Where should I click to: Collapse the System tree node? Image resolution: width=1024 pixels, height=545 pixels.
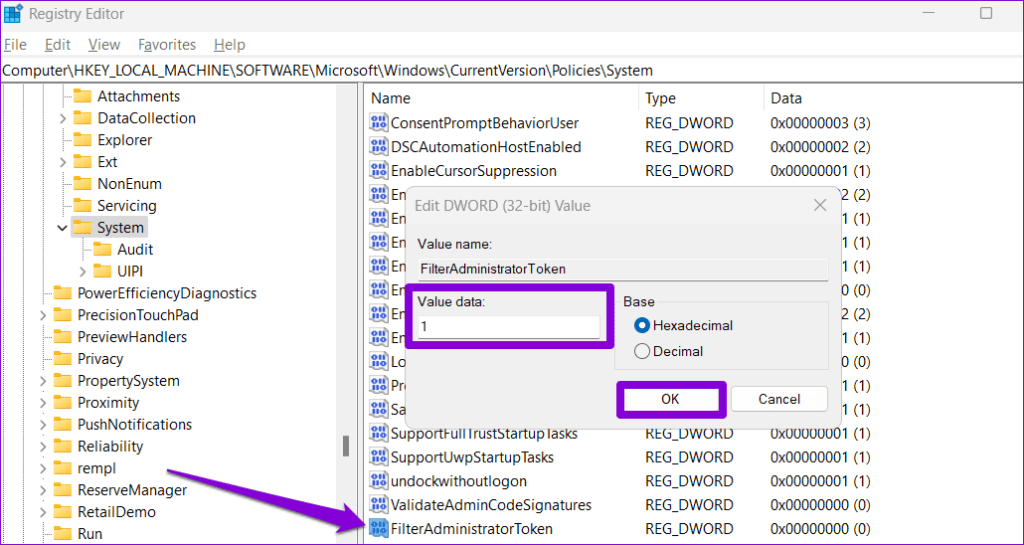tap(63, 228)
